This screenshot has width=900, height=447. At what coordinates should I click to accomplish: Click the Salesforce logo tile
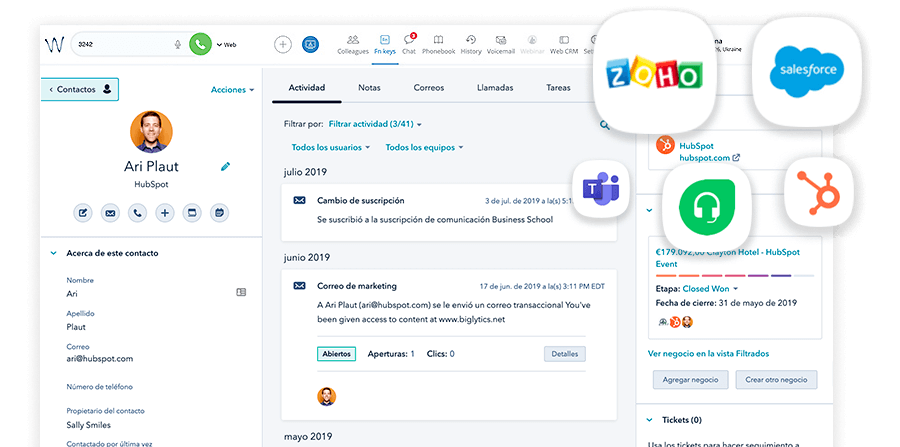pyautogui.click(x=807, y=73)
